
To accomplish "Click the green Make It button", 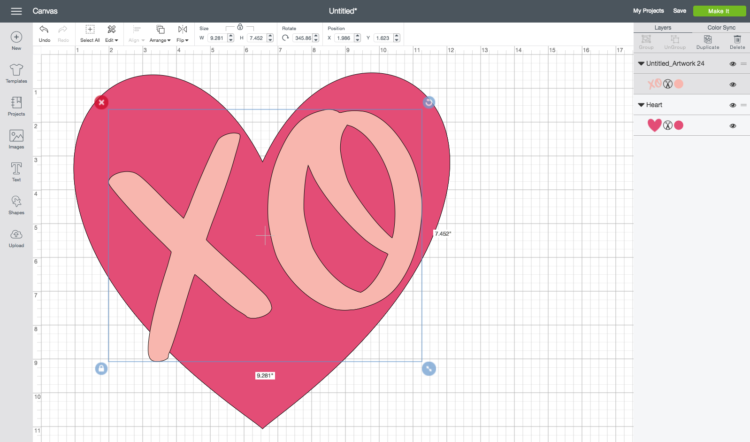I will click(x=719, y=11).
